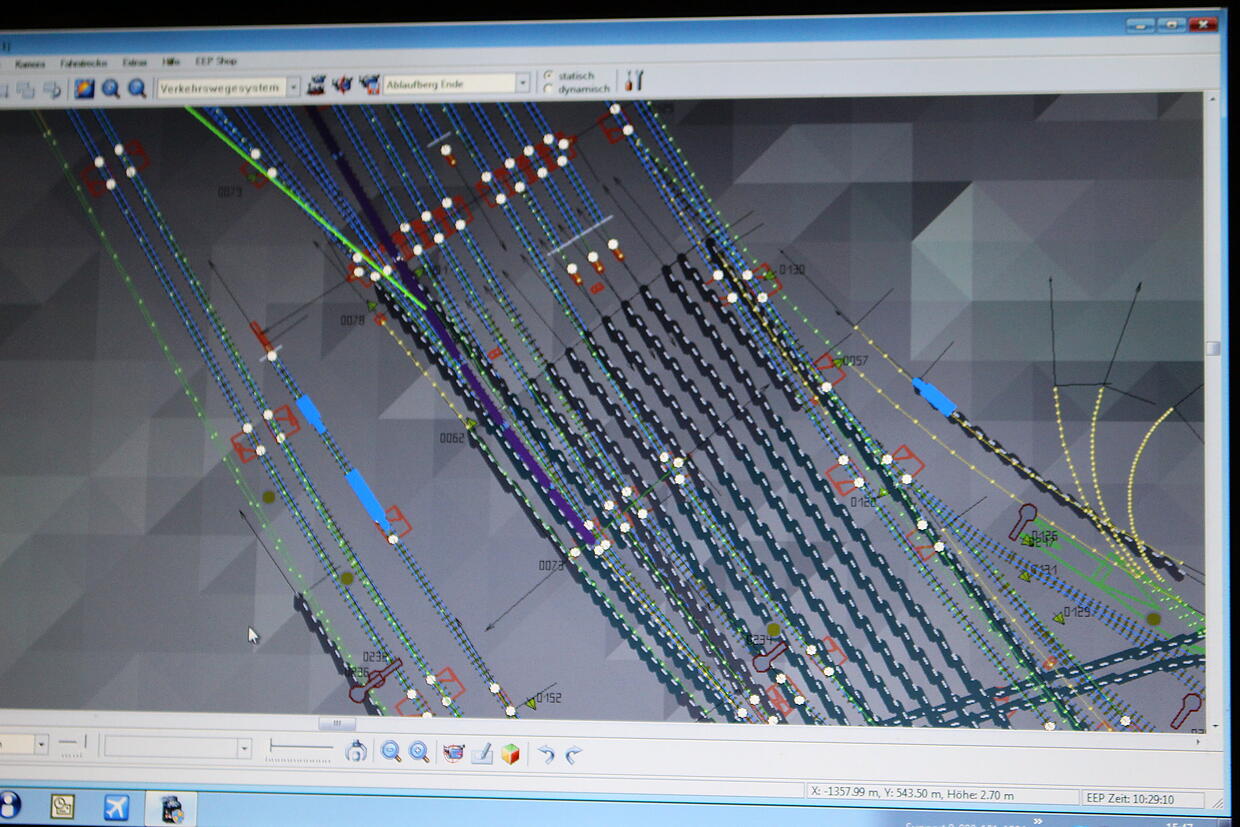Adjust the short slider in bottom toolbar
1240x827 pixels.
(x=73, y=742)
